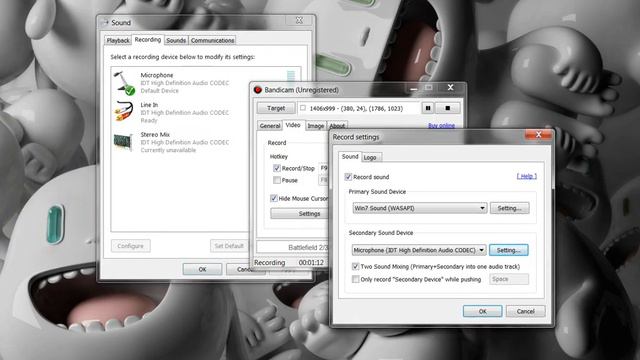This screenshot has width=640, height=360.
Task: Open the Video tab in Bandicam
Action: tap(293, 125)
